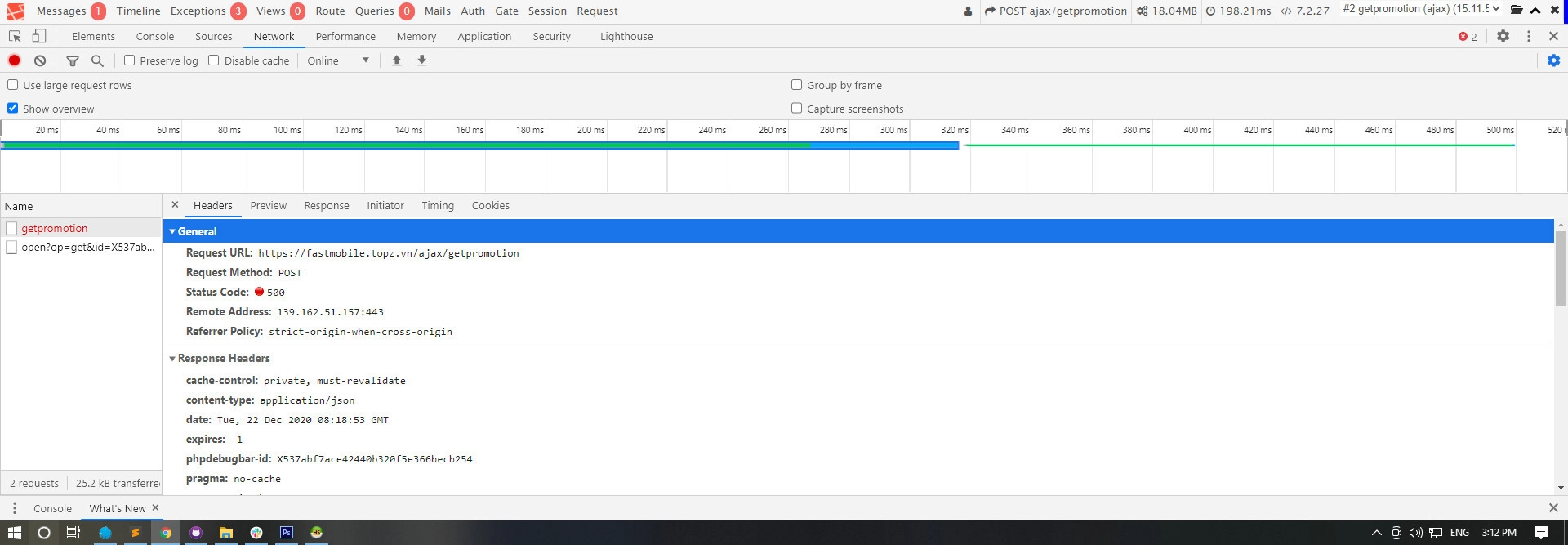Toggle the network filter funnel icon
This screenshot has width=1568, height=545.
73,60
